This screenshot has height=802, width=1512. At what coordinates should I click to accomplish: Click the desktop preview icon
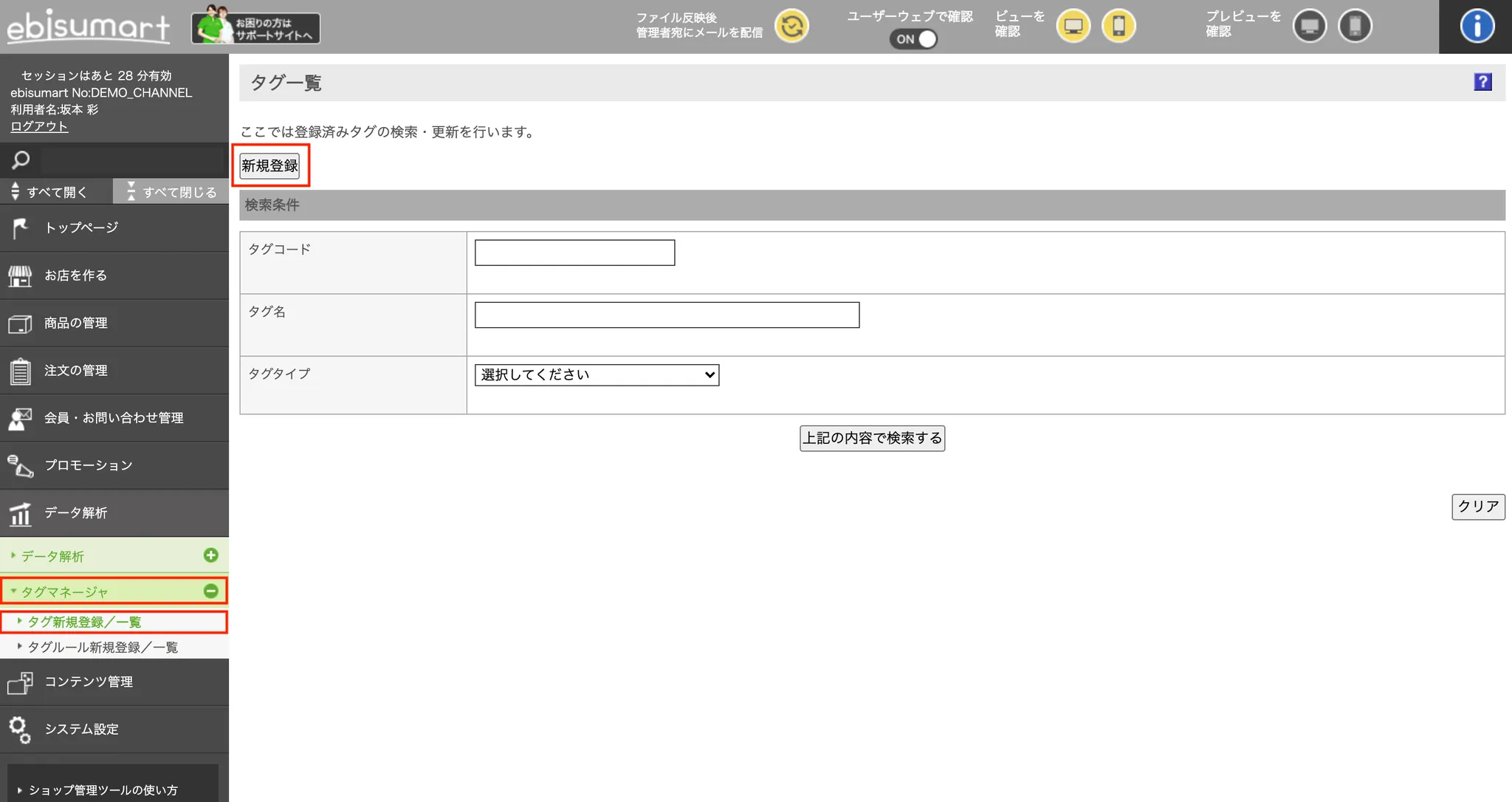click(1309, 27)
